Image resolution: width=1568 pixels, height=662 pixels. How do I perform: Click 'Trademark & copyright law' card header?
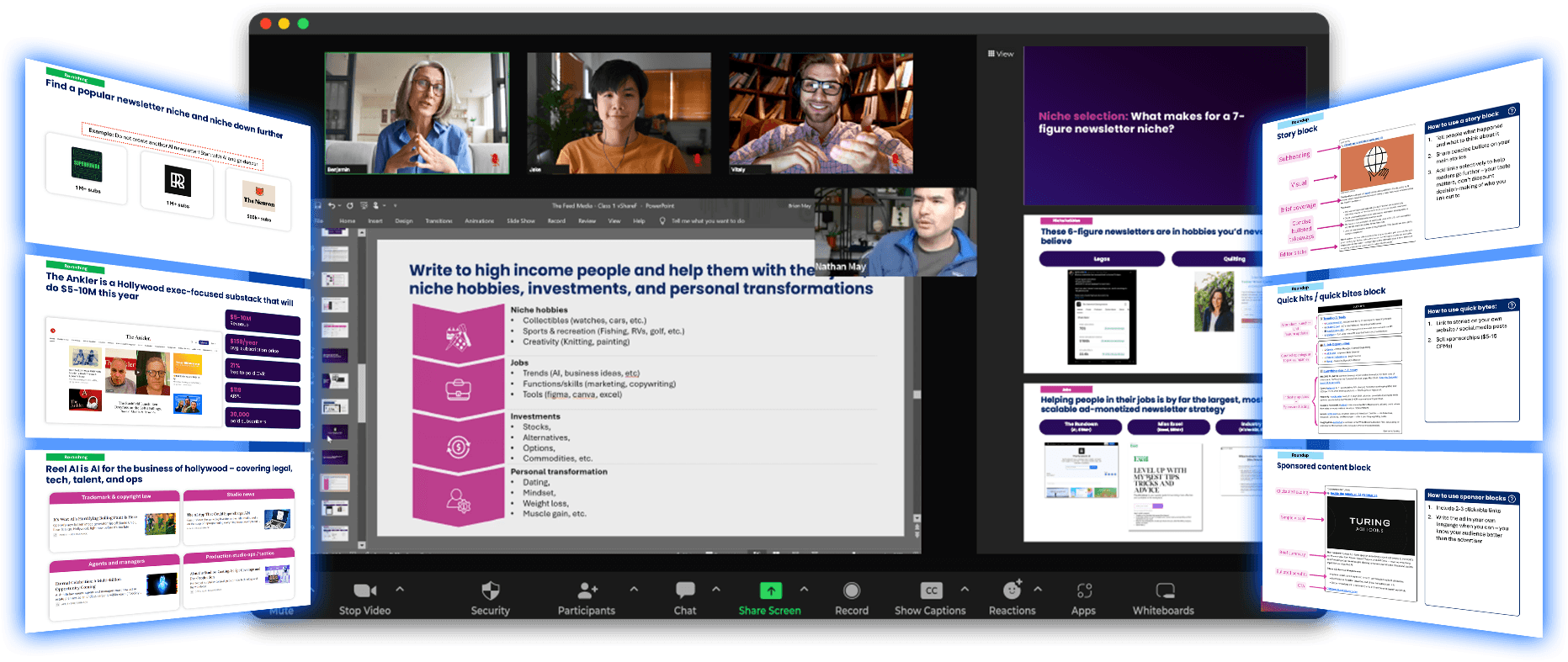tap(115, 497)
